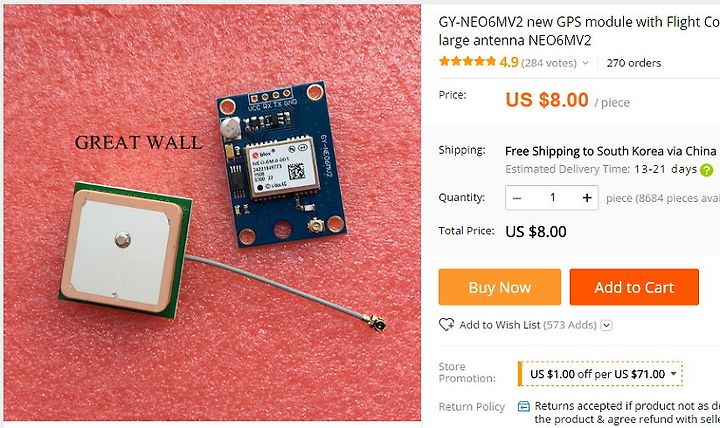Click the Buy Now button
This screenshot has height=428, width=720.
pyautogui.click(x=500, y=287)
